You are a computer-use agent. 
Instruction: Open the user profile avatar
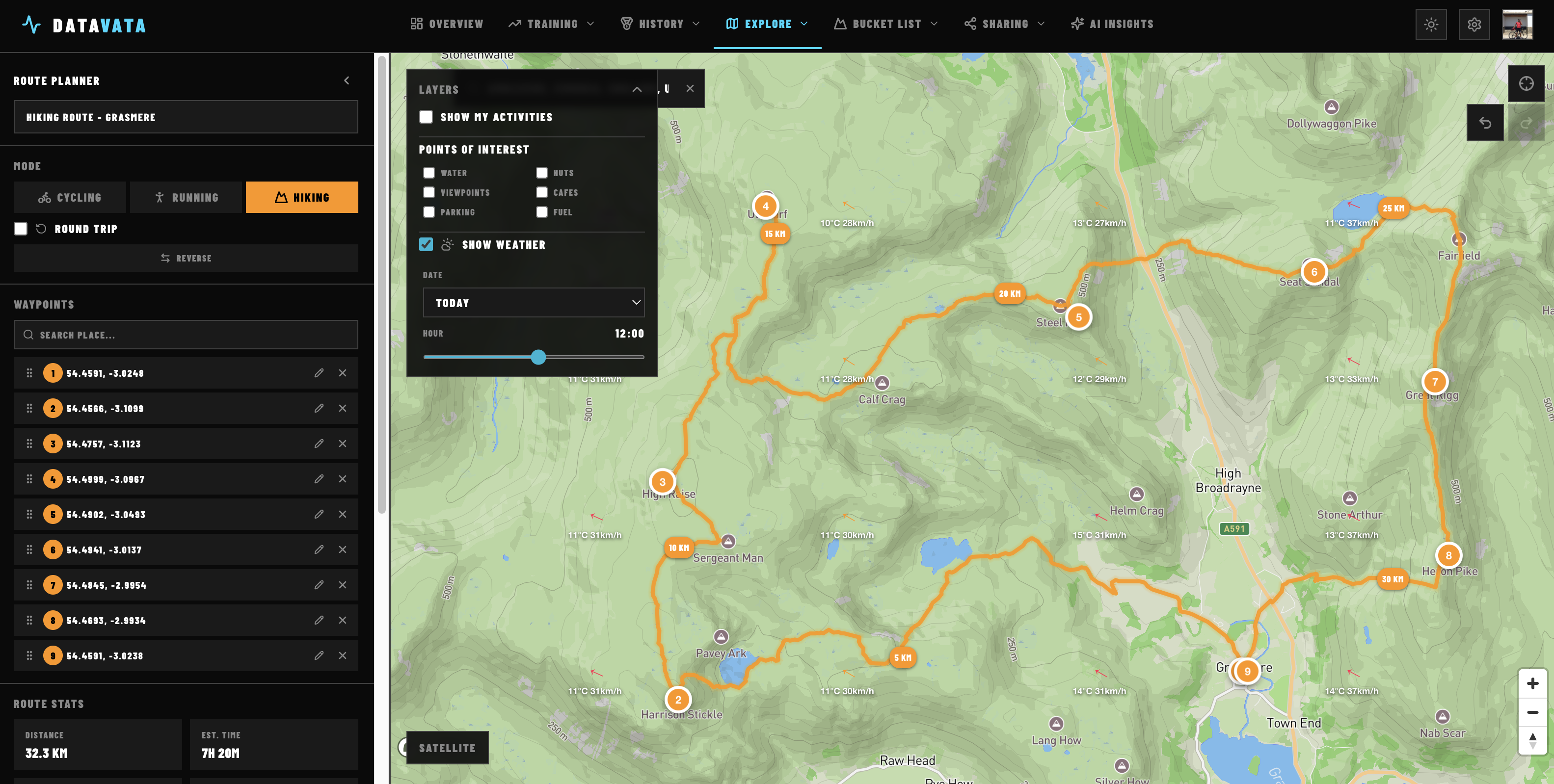click(x=1517, y=25)
